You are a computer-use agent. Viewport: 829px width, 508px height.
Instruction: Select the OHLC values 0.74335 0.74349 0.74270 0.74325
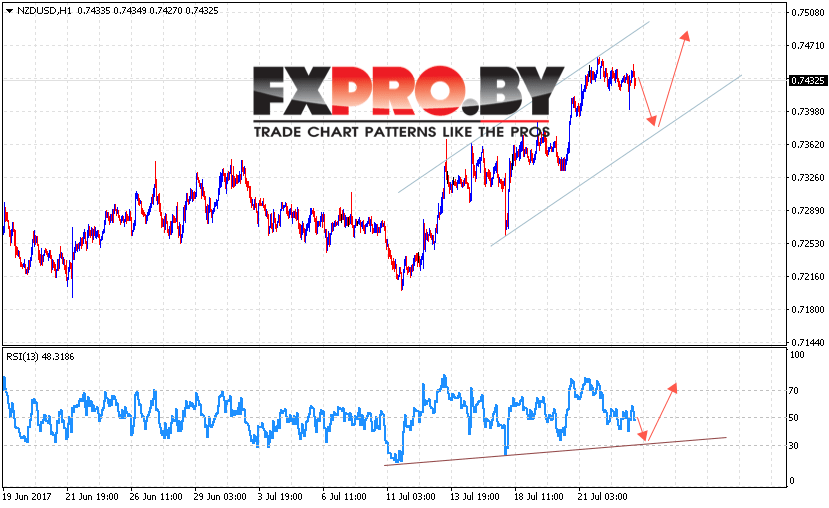click(148, 11)
